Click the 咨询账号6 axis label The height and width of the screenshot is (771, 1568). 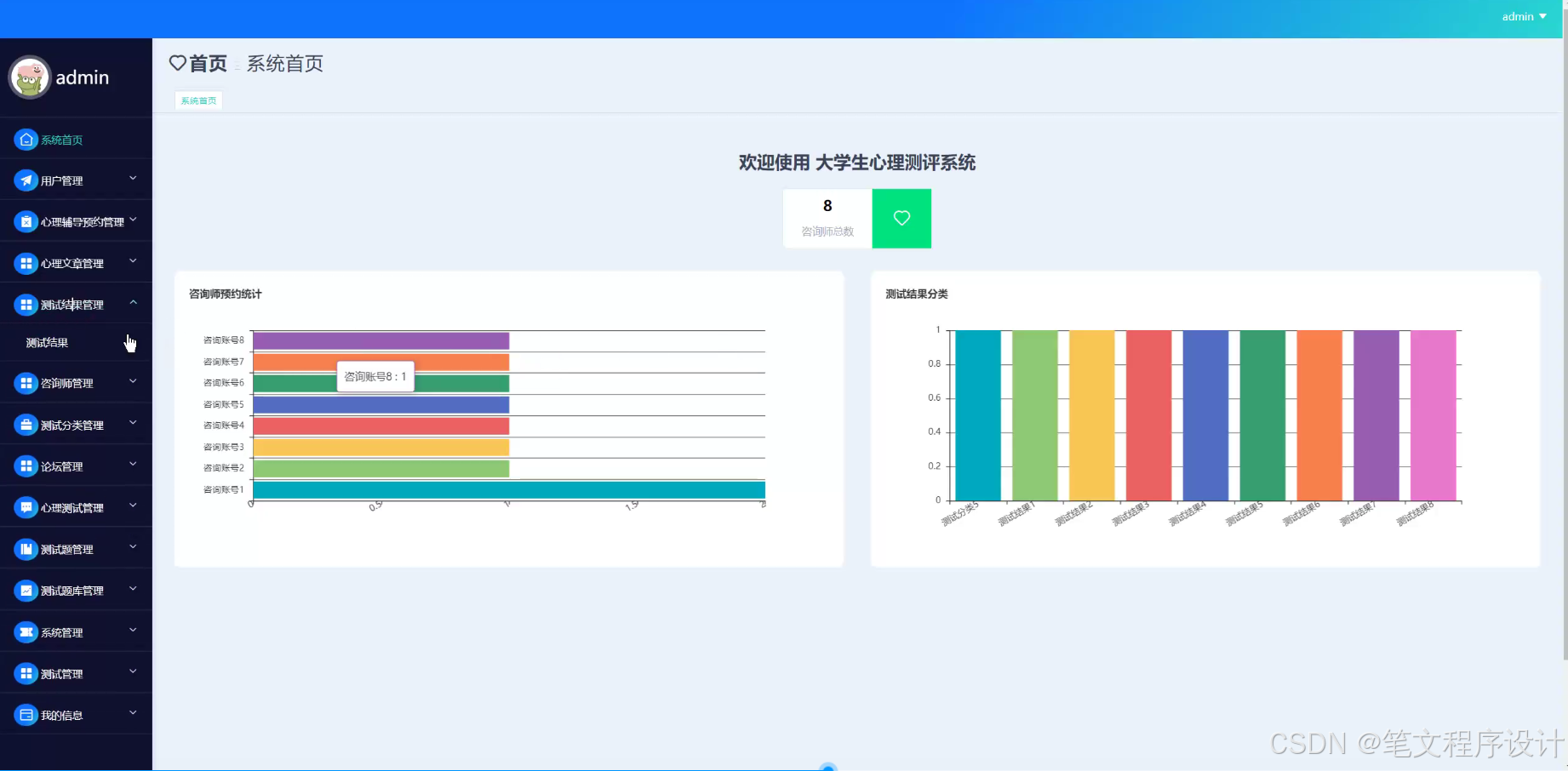223,383
